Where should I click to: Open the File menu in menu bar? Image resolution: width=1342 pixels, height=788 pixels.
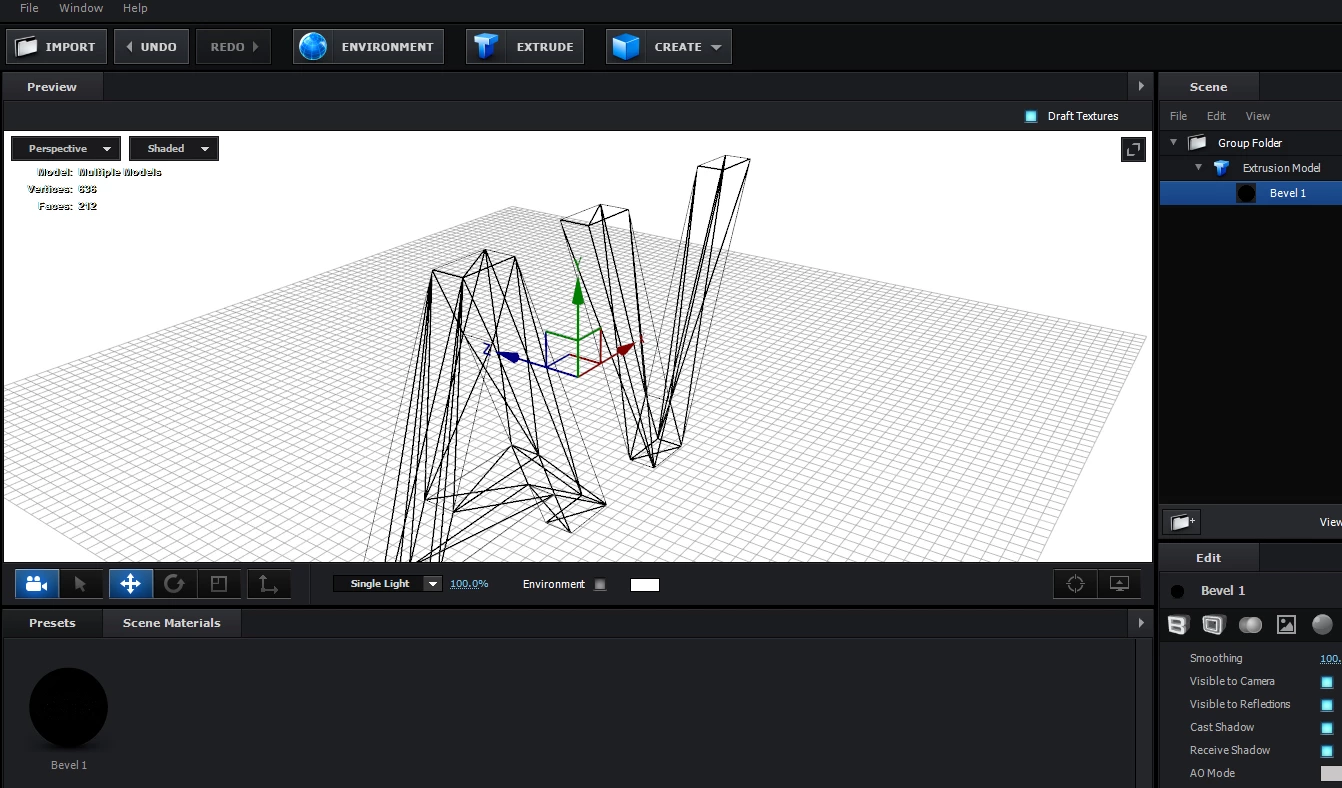click(30, 8)
